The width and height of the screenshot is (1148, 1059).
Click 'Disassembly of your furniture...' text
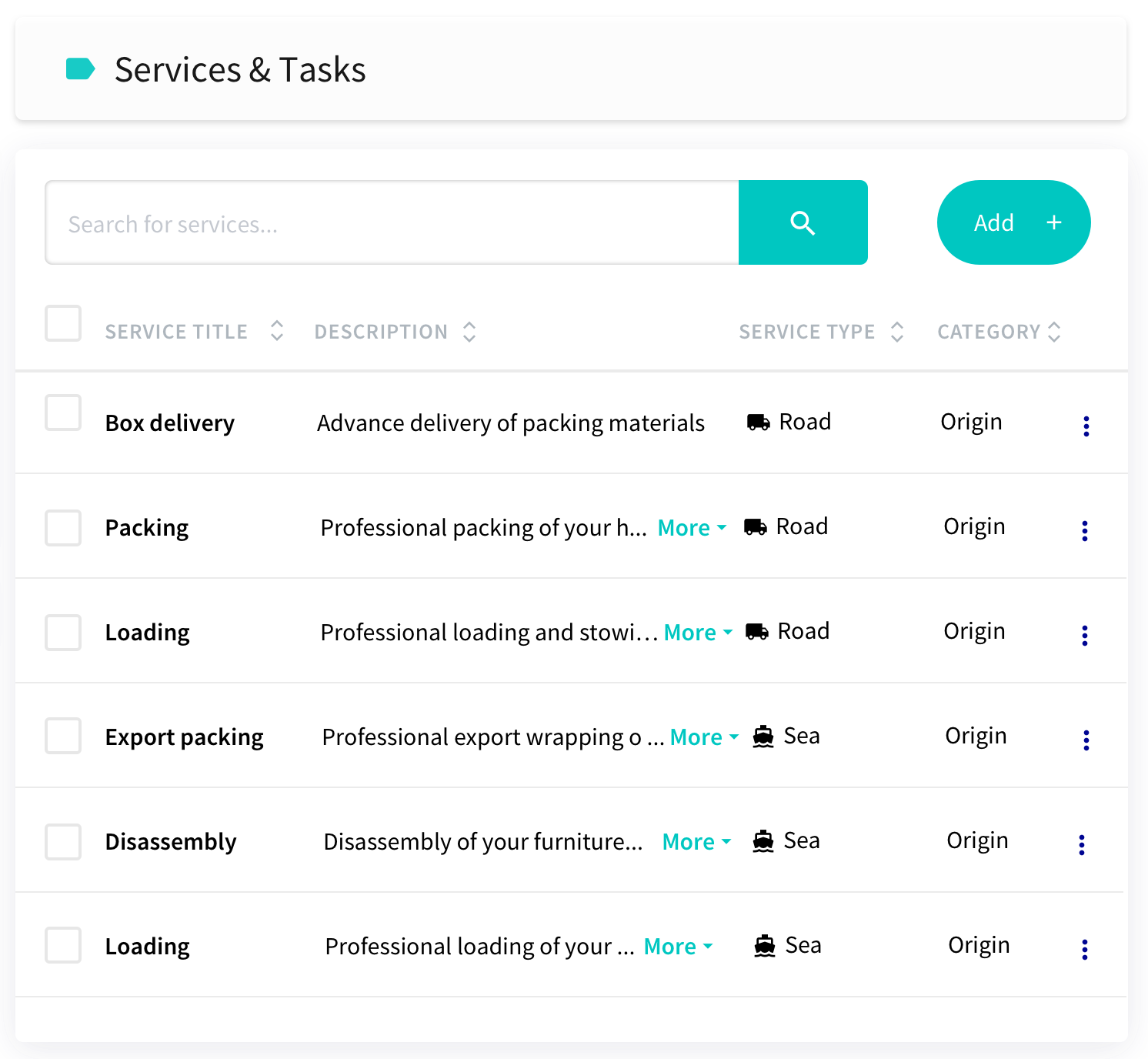pos(482,842)
